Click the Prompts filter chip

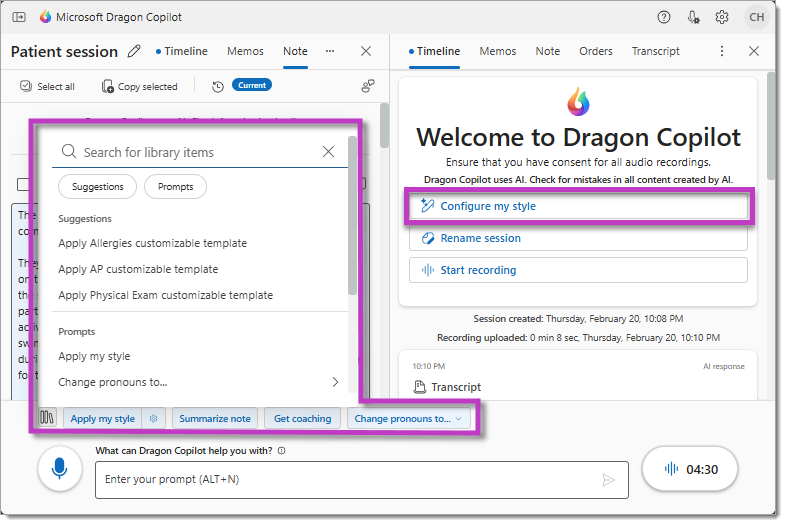[x=175, y=187]
